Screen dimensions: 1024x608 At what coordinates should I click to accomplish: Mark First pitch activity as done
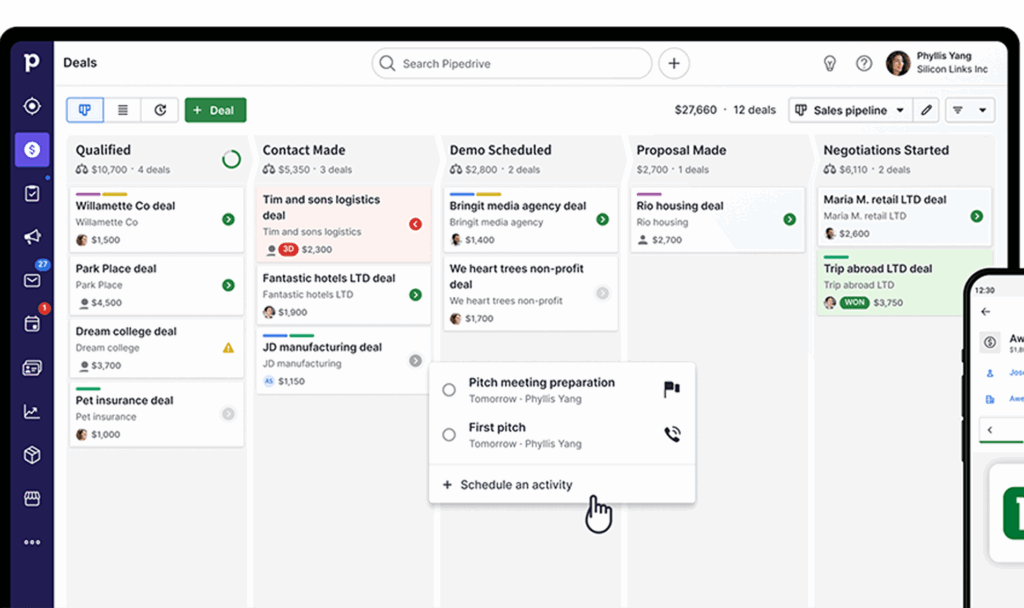(449, 434)
